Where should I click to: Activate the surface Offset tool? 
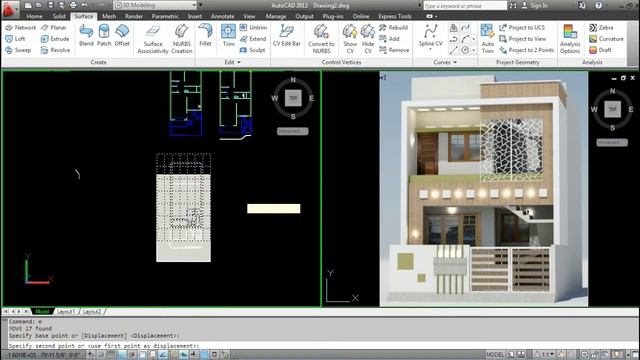122,35
